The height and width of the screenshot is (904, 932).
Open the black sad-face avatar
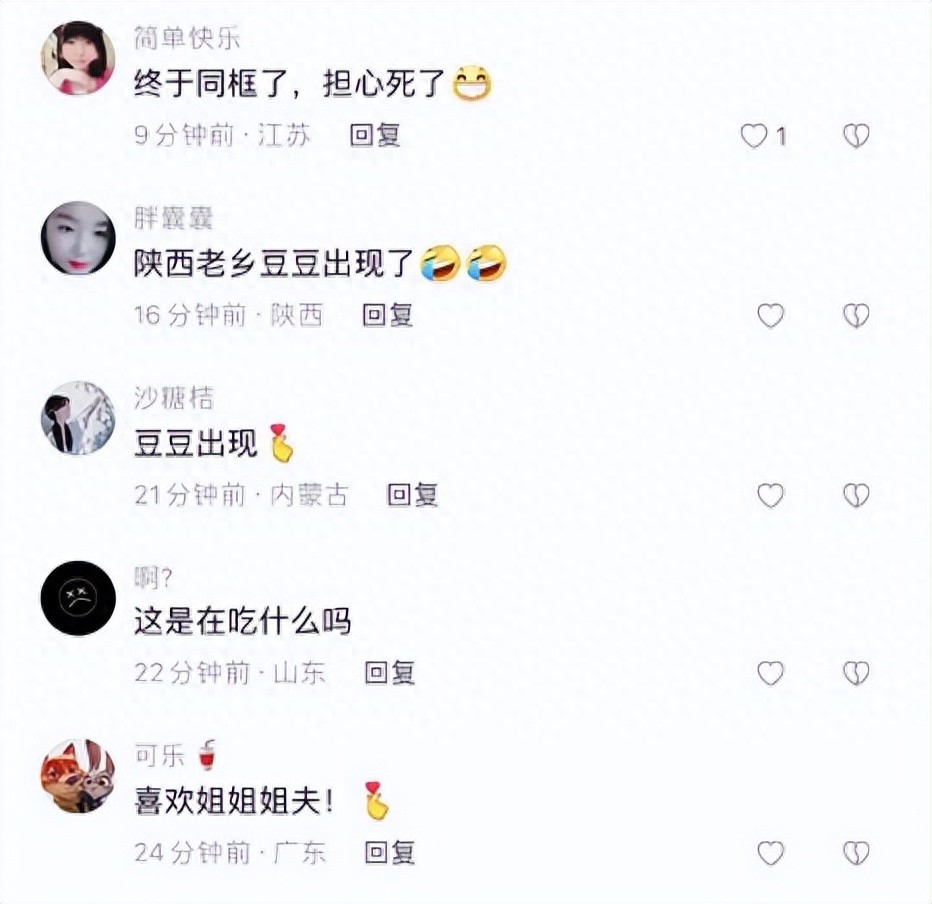coord(78,598)
